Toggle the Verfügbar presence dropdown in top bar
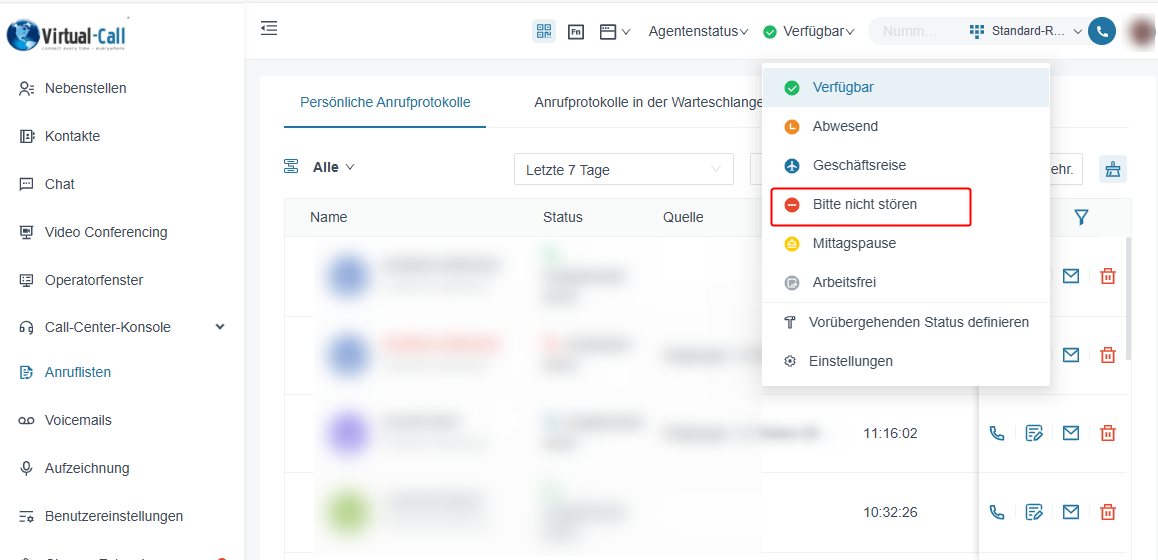The width and height of the screenshot is (1158, 560). [x=809, y=31]
